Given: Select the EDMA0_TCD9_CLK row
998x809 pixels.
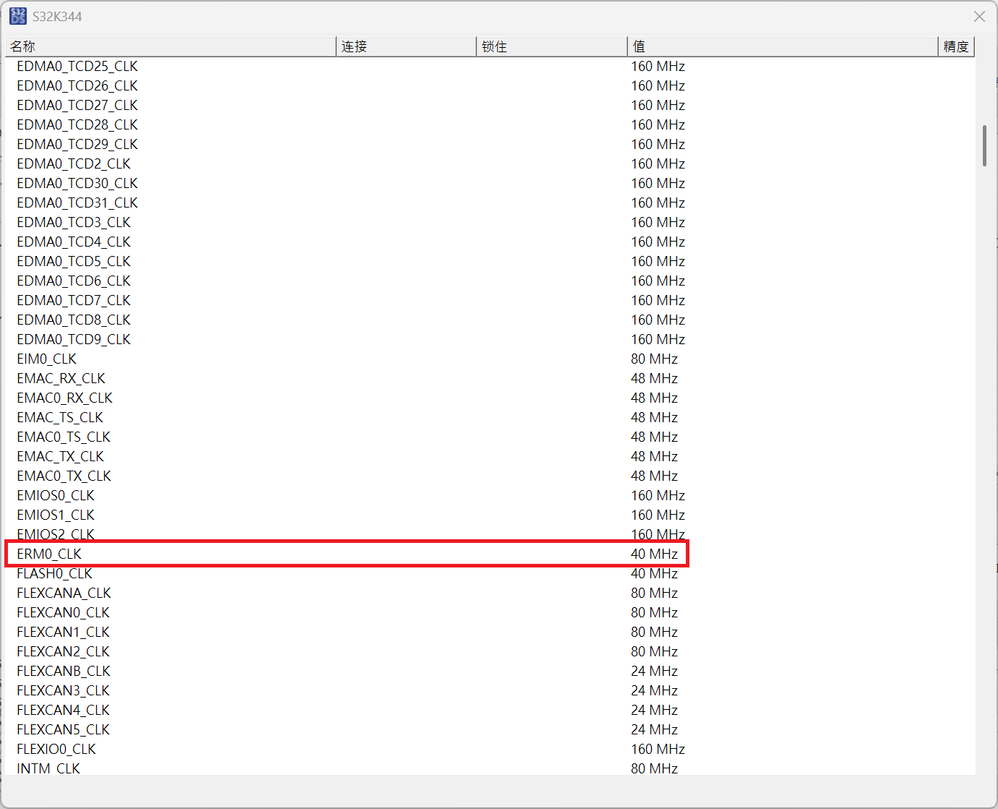Looking at the screenshot, I should pyautogui.click(x=490, y=339).
